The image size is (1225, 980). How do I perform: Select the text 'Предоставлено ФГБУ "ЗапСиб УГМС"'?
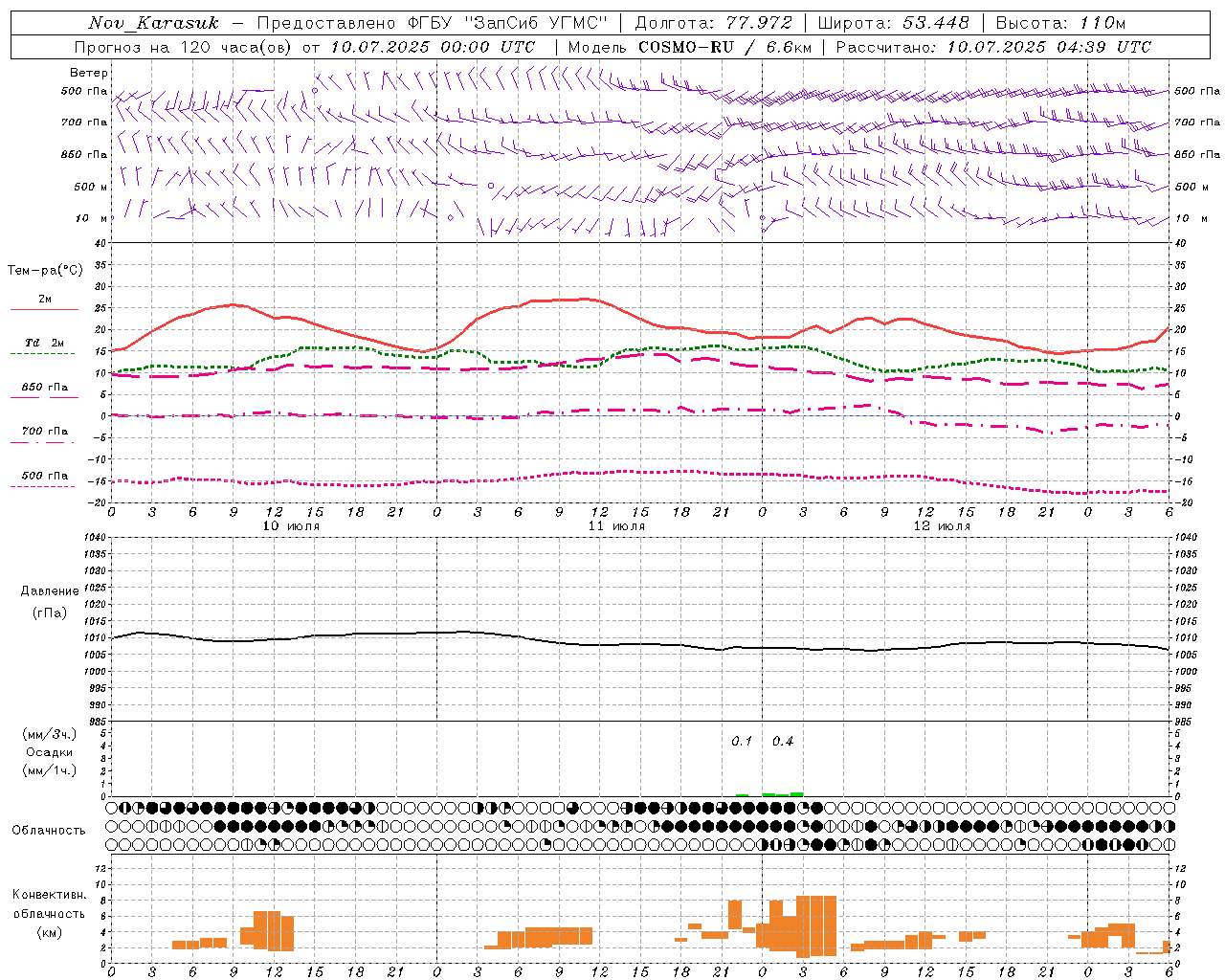[432, 23]
